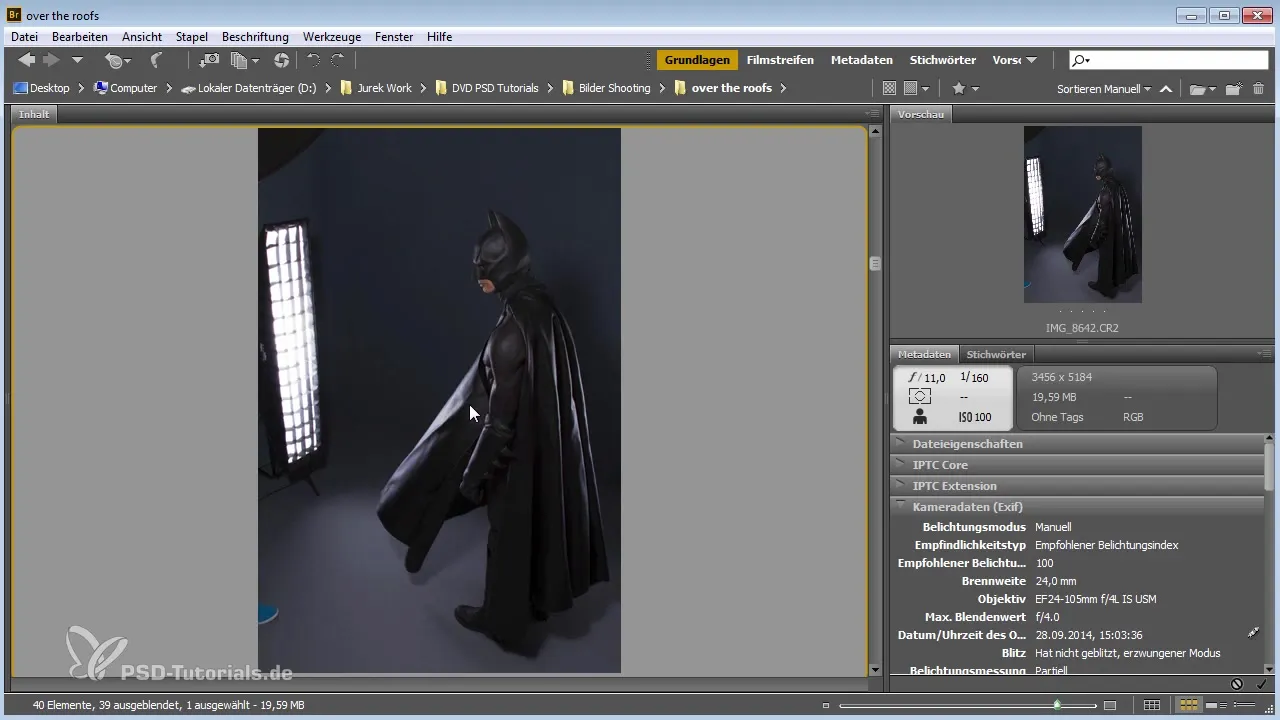Switch to Grundlagen workspace
Screen dimensions: 1280x720
(x=697, y=60)
